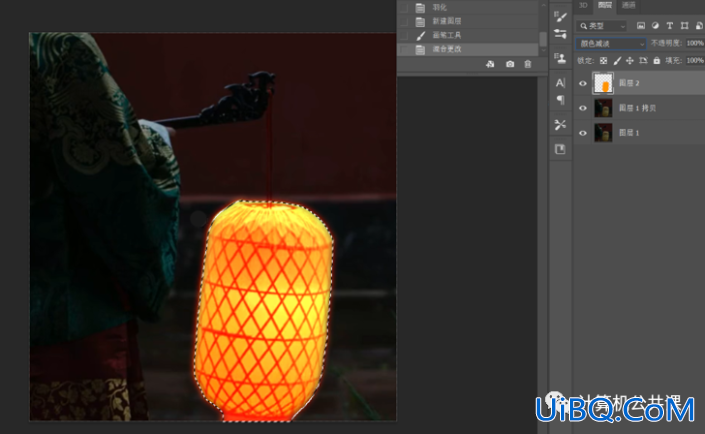
Task: Delete current history state trash icon
Action: pos(528,64)
